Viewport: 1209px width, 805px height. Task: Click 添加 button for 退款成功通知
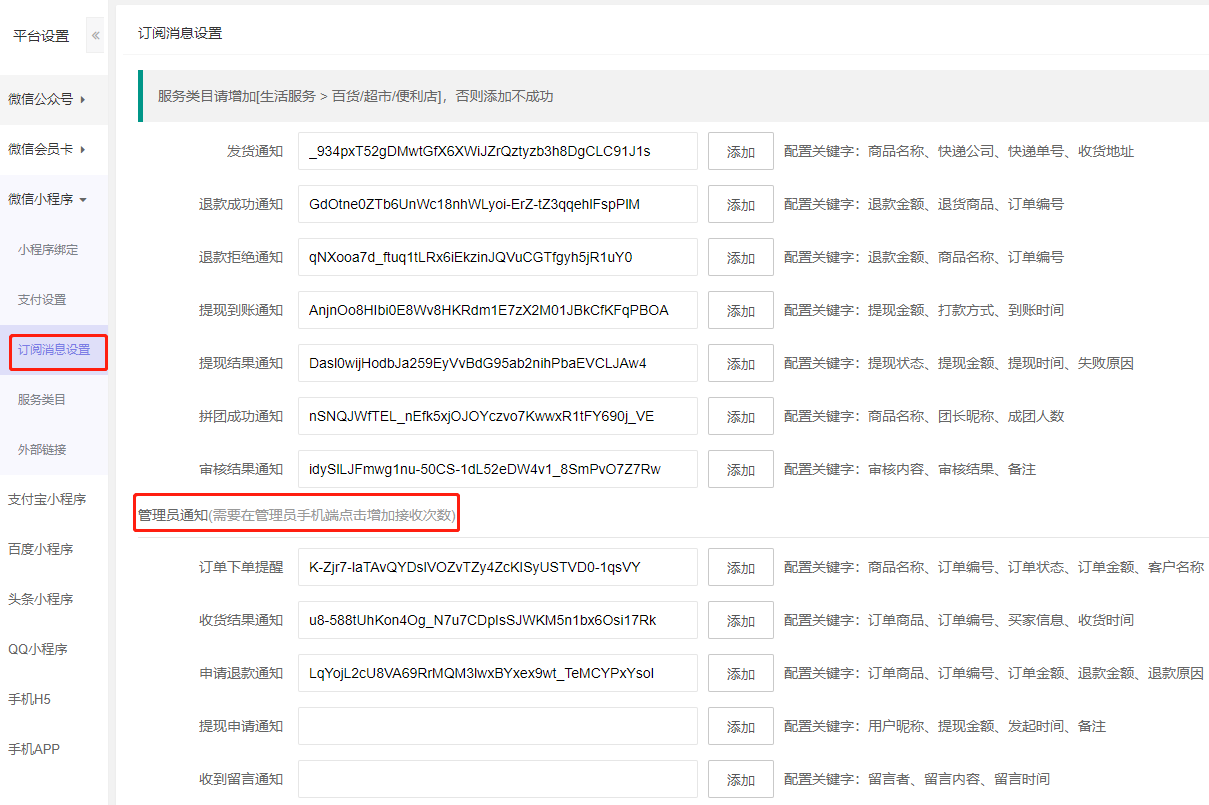740,205
